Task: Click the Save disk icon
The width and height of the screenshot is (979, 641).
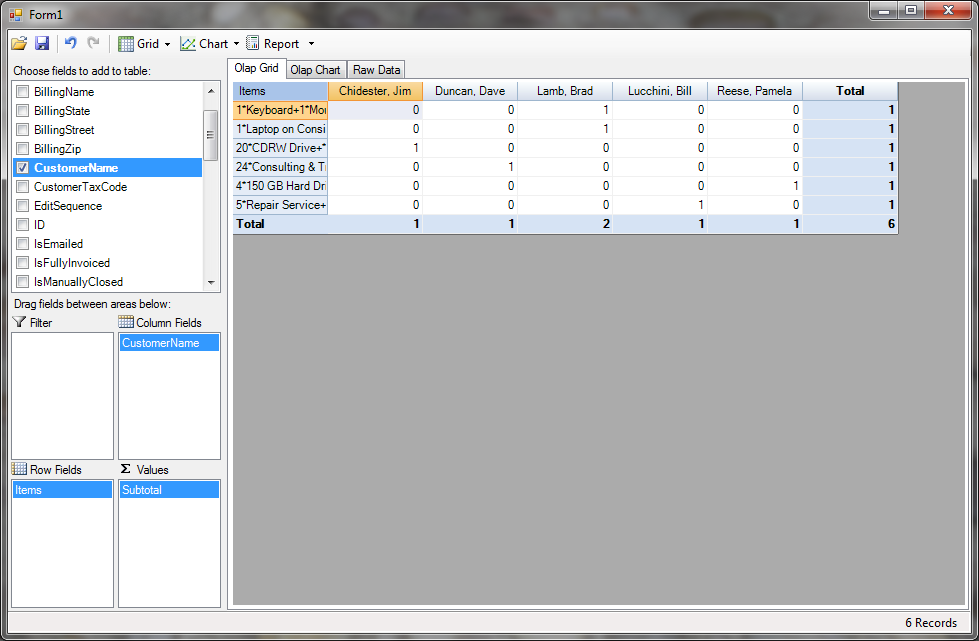Action: coord(42,43)
